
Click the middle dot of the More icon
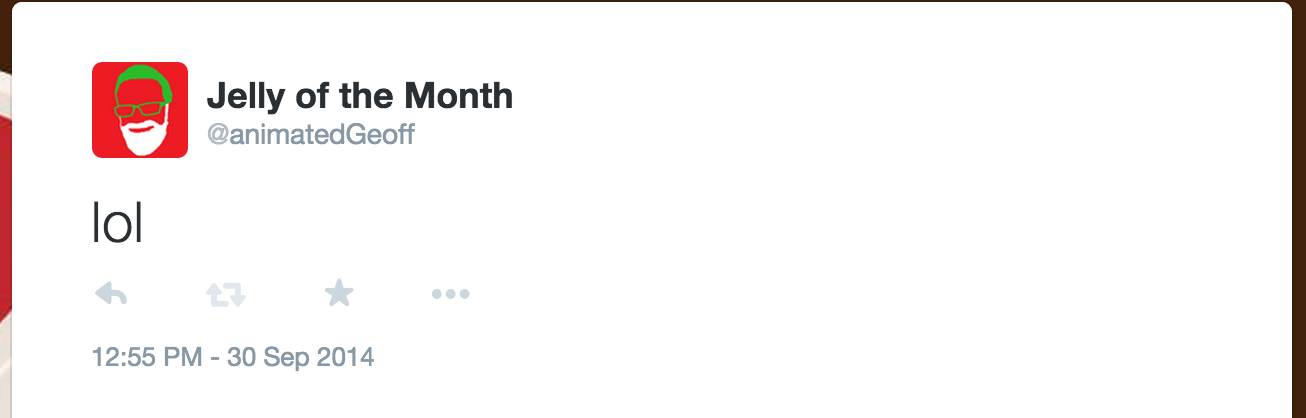450,294
